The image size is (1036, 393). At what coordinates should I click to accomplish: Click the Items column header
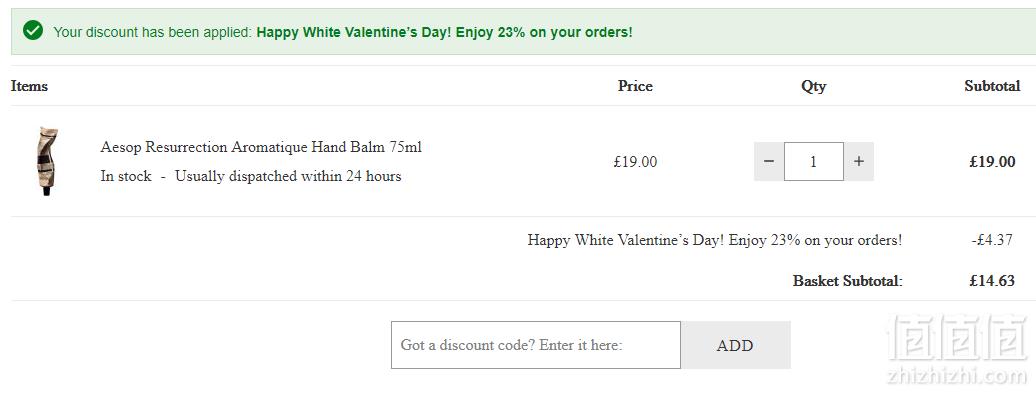[x=29, y=86]
